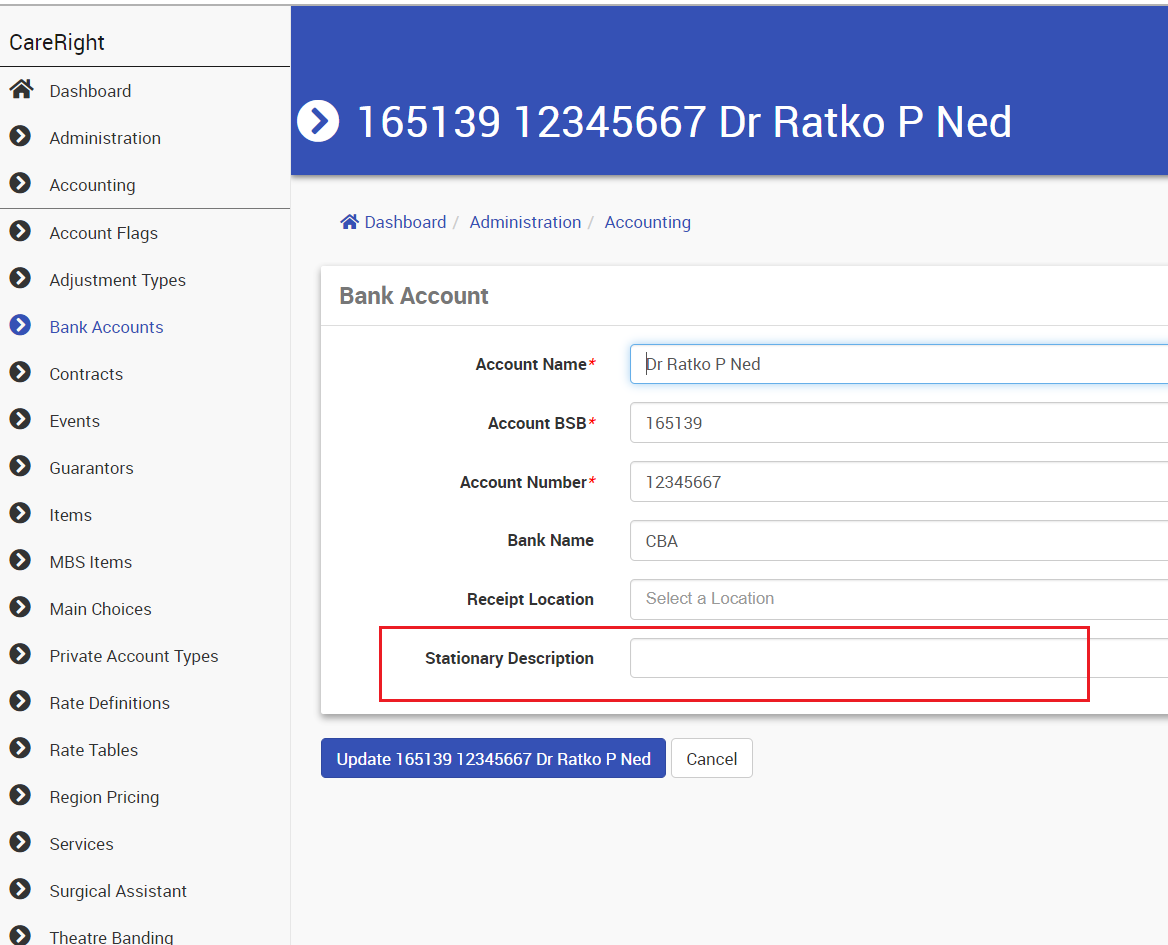Click the home icon beside Dashboard in sidebar
The image size is (1168, 945).
20,90
